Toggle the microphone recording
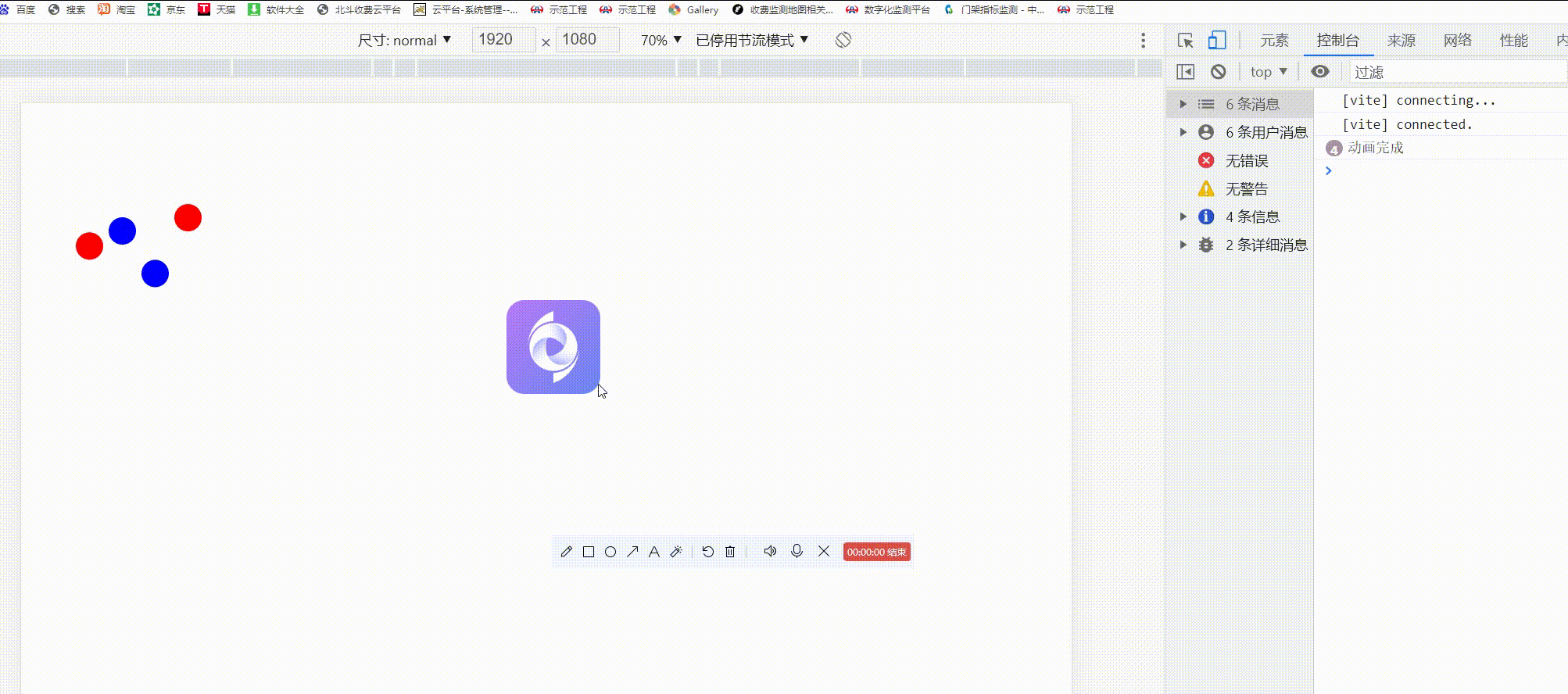 (797, 551)
